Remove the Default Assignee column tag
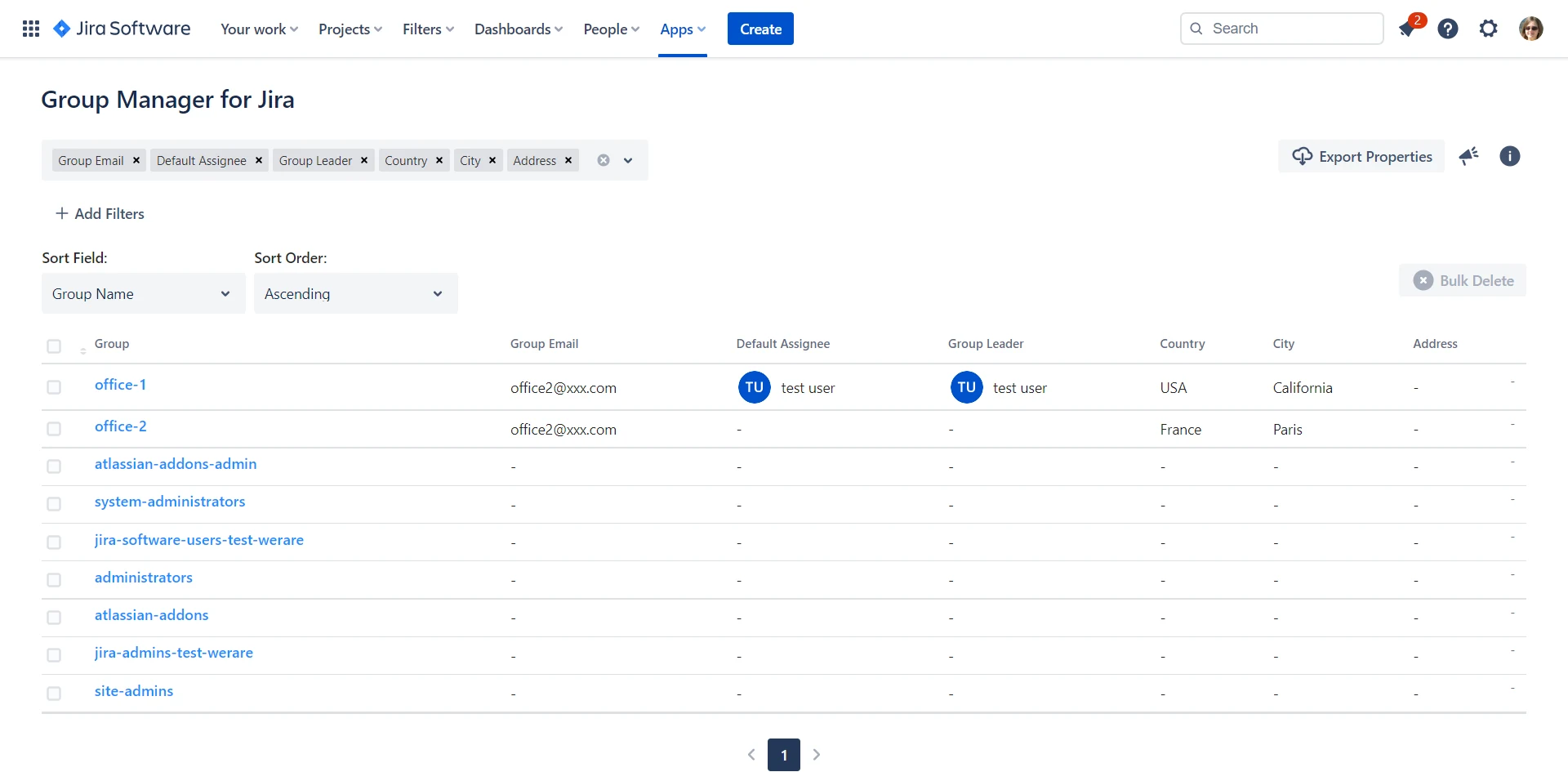This screenshot has width=1568, height=772. click(259, 160)
